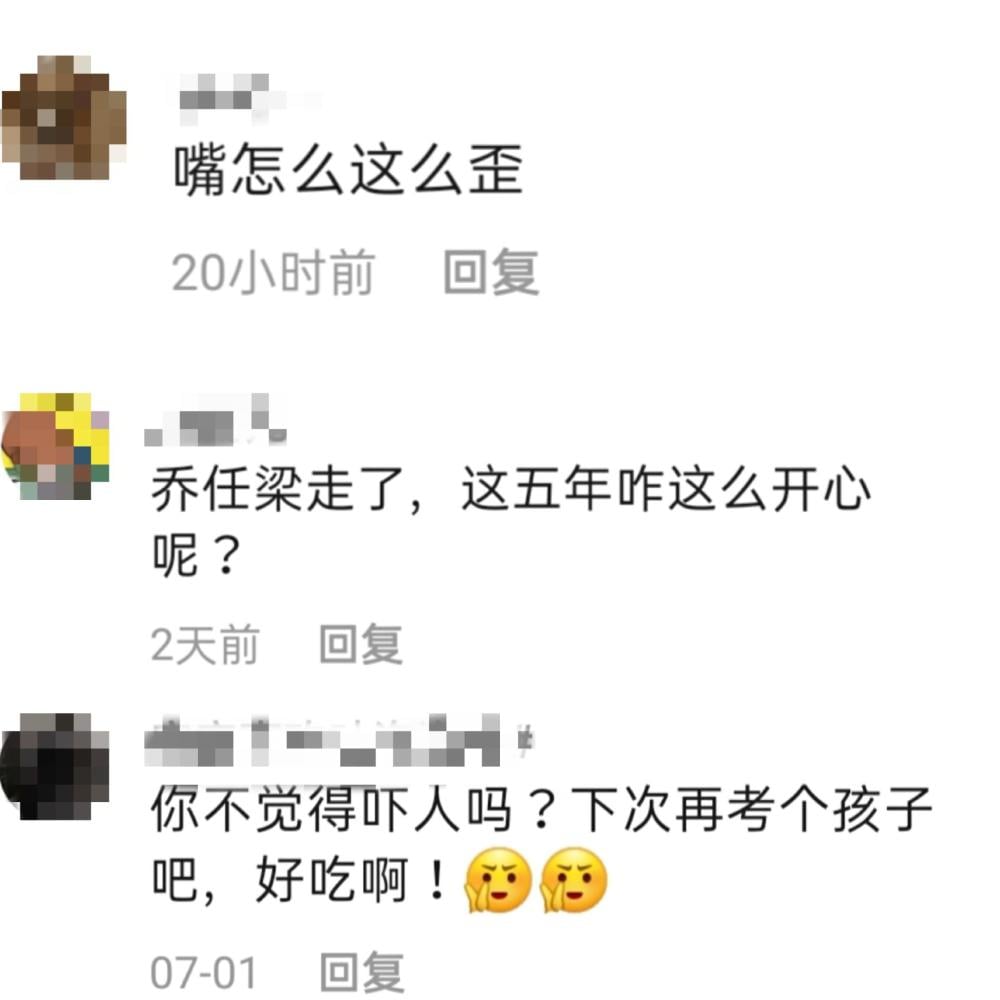Select the comment text '嘴怎么这么歪'
This screenshot has width=1000, height=1000.
coord(348,169)
